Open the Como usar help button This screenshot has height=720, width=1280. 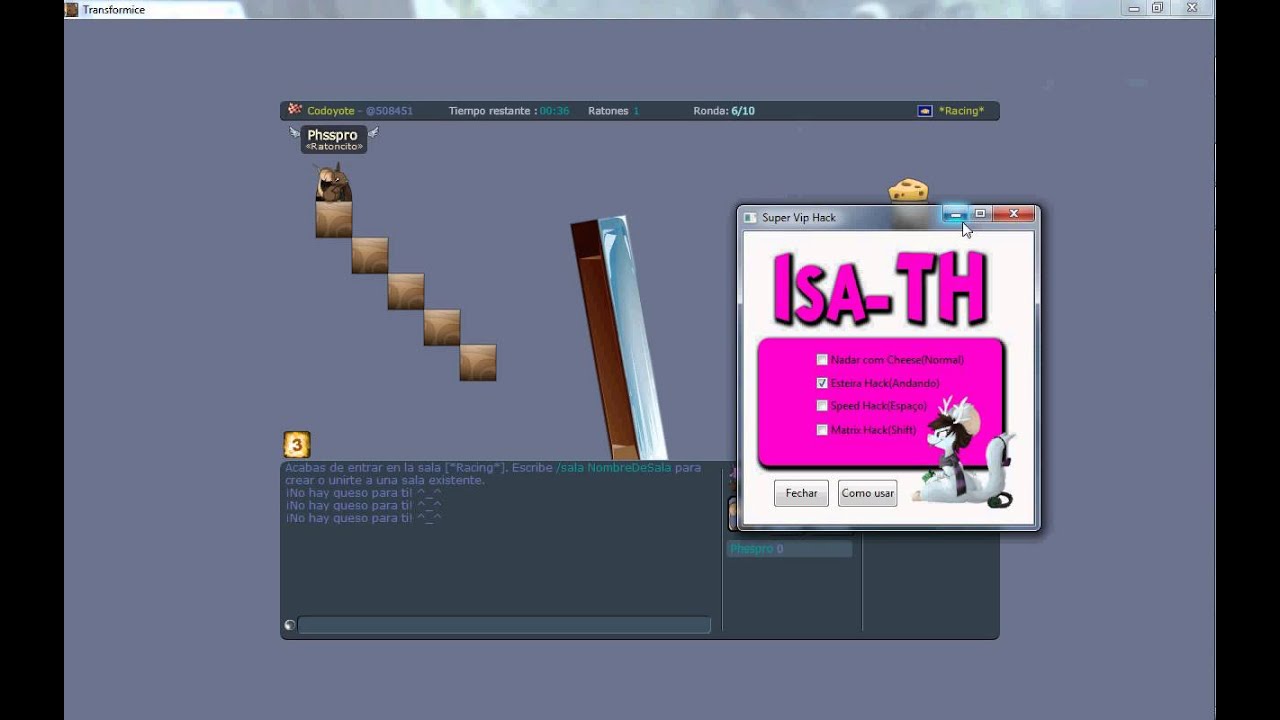pyautogui.click(x=867, y=493)
